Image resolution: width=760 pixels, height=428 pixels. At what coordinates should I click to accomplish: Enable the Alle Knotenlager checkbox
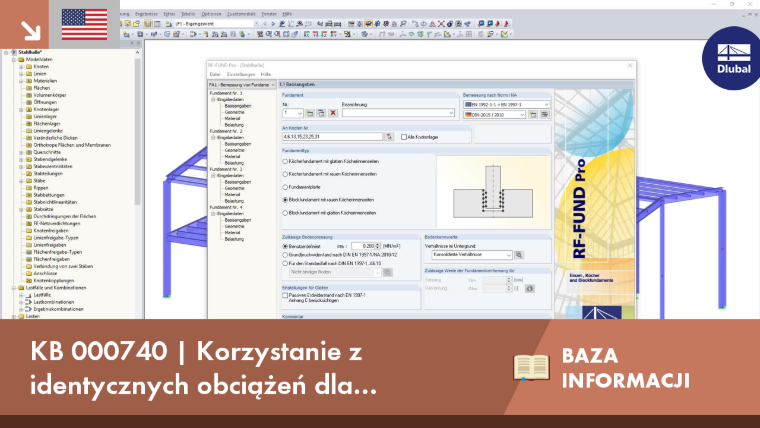tap(404, 137)
